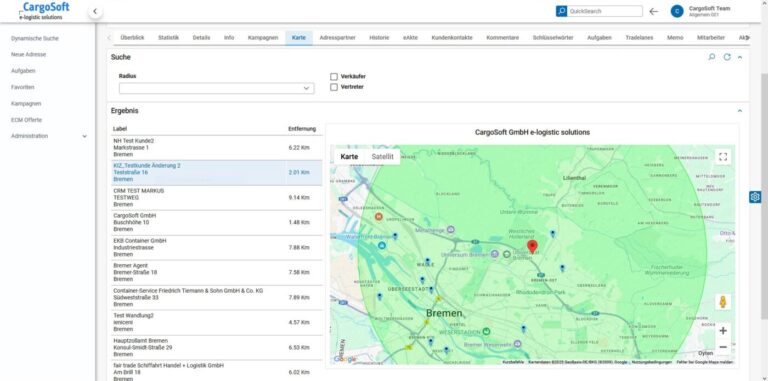
Task: Select the fair trade Schiffahrt row
Action: [x=217, y=371]
